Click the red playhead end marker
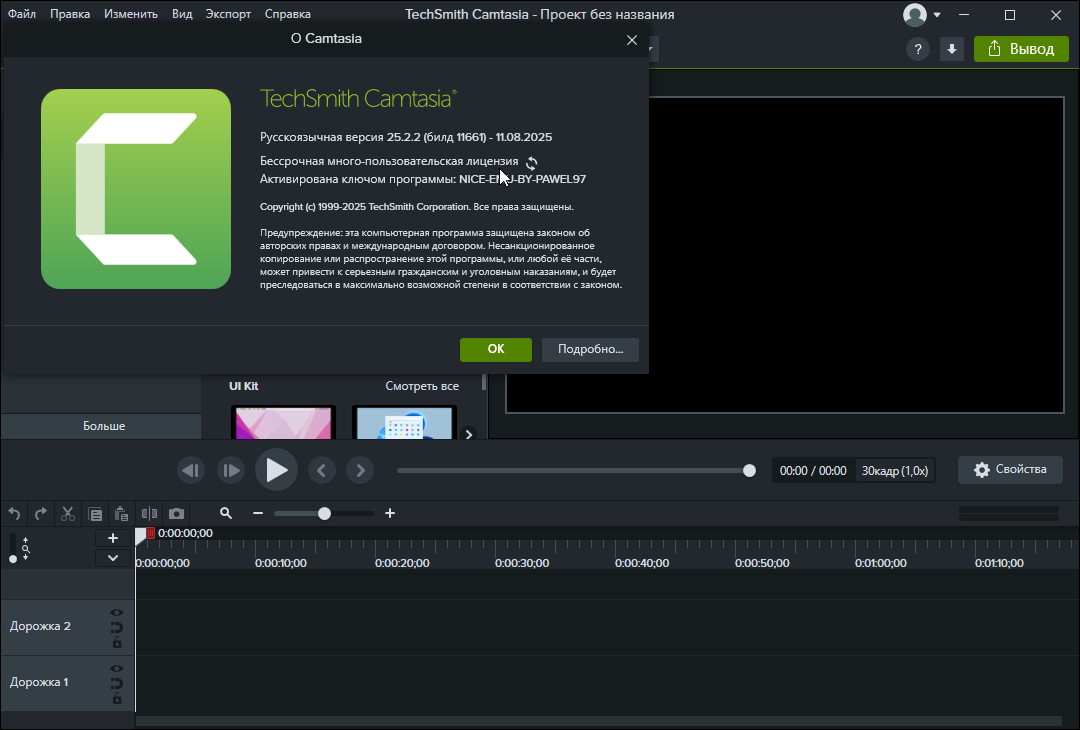The image size is (1080, 730). click(x=150, y=533)
